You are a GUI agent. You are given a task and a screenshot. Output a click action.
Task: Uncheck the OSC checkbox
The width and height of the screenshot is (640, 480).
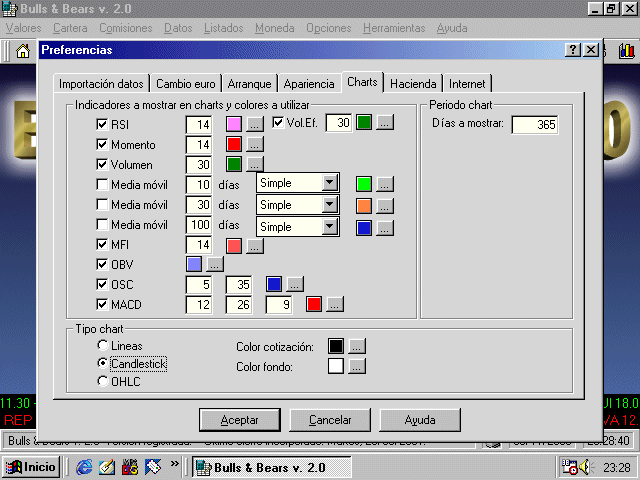(102, 284)
